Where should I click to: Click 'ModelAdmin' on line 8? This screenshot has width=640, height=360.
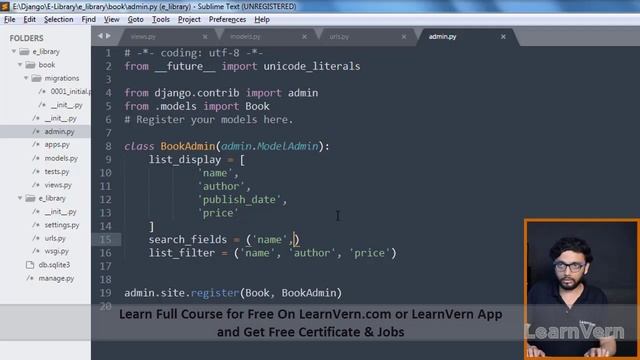pos(287,146)
